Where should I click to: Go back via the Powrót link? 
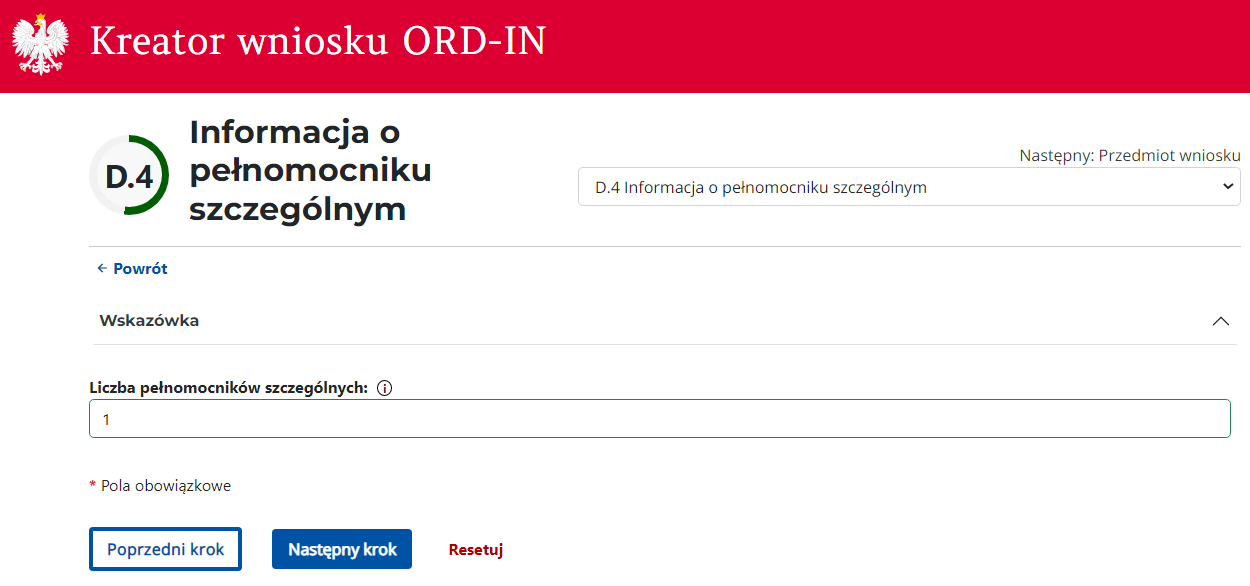(x=140, y=269)
